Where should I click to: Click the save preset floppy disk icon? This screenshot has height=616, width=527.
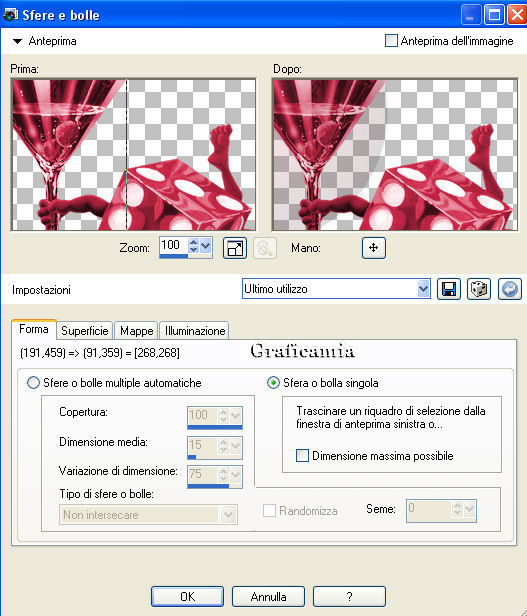448,289
